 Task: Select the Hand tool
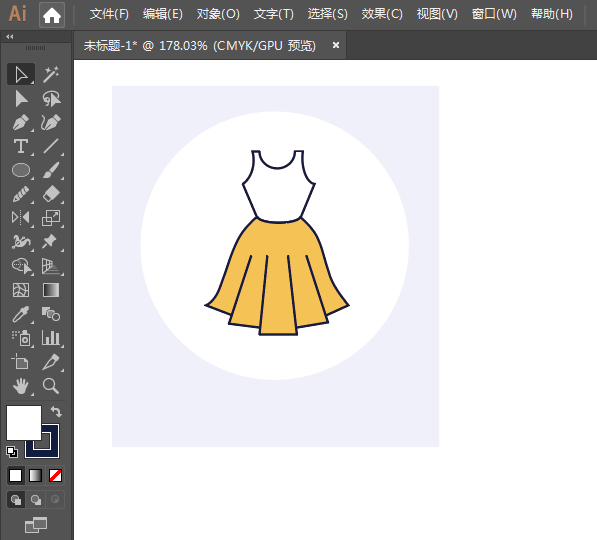click(x=21, y=386)
